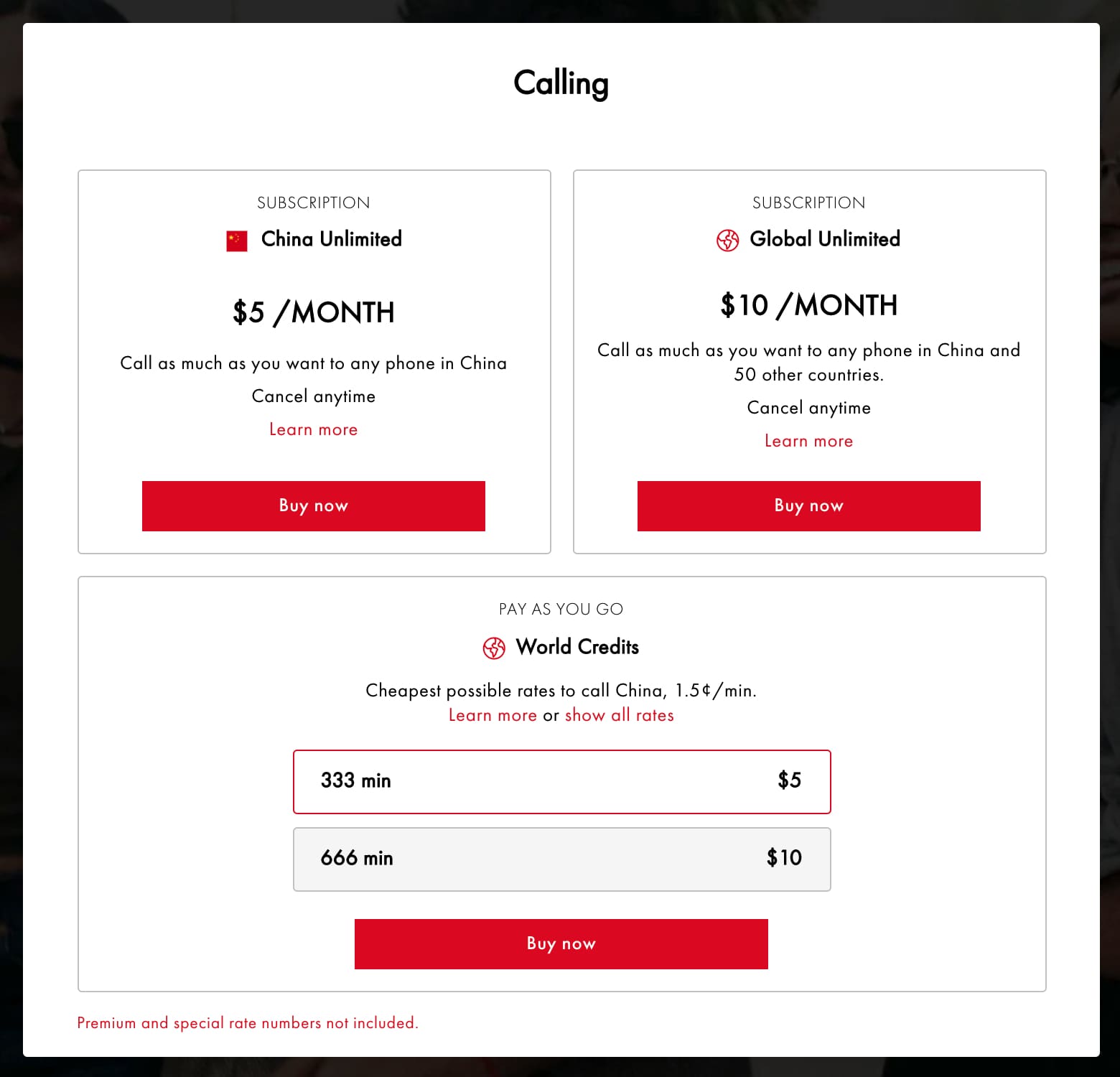Click the World Credits heading

577,647
